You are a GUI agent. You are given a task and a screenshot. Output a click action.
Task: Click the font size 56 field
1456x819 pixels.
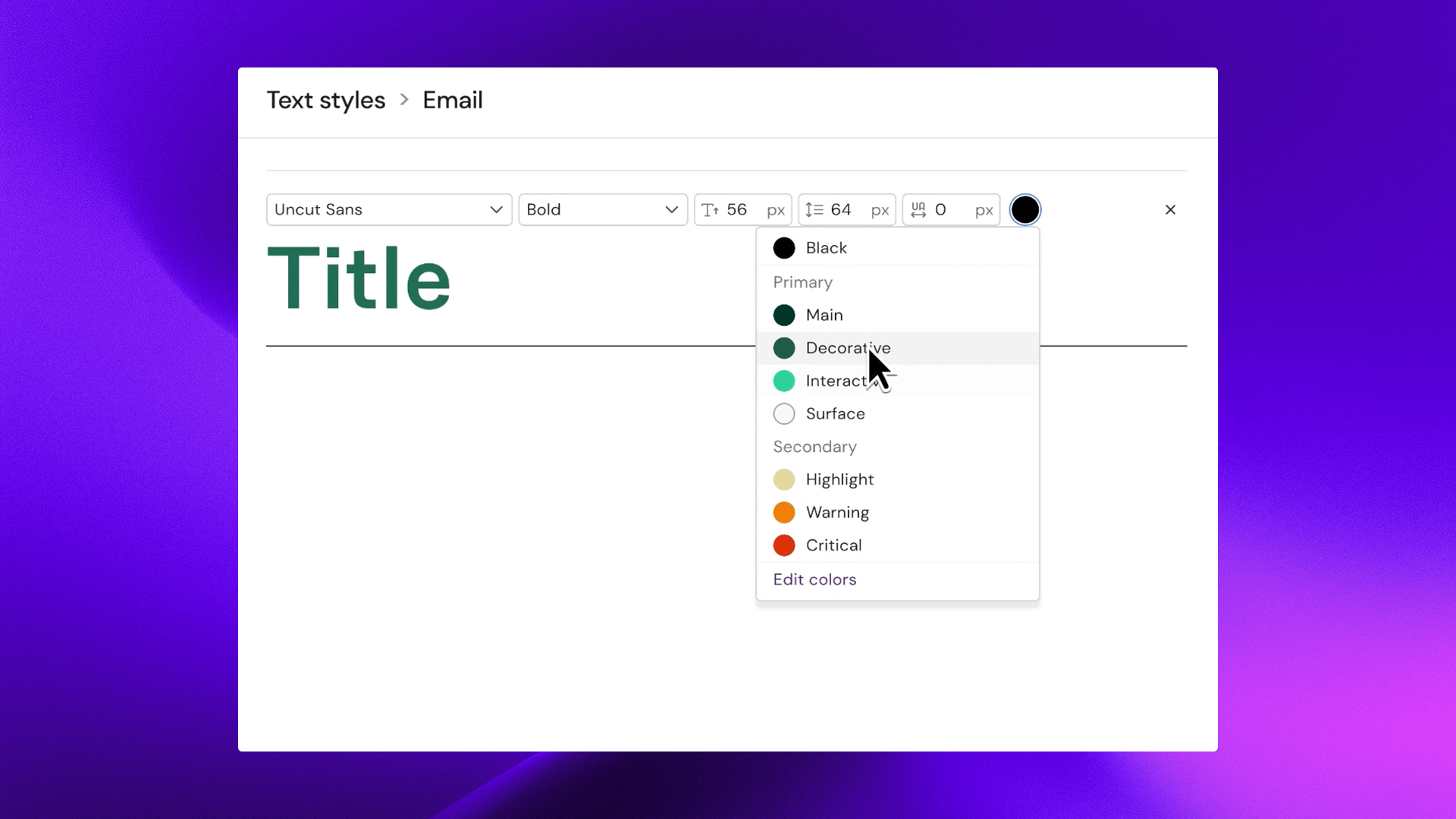click(x=742, y=210)
